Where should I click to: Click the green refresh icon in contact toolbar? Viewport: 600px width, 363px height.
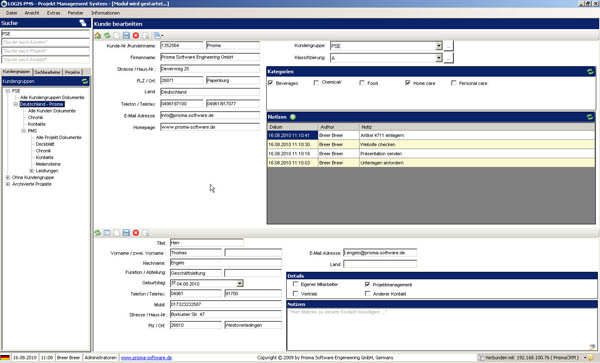click(x=98, y=233)
